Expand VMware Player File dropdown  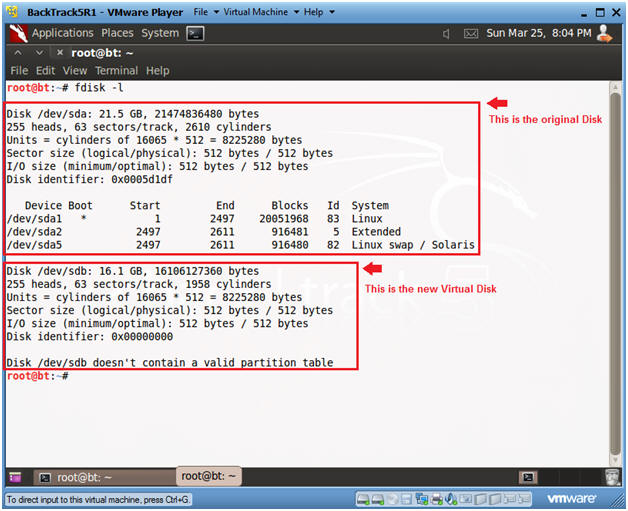206,12
